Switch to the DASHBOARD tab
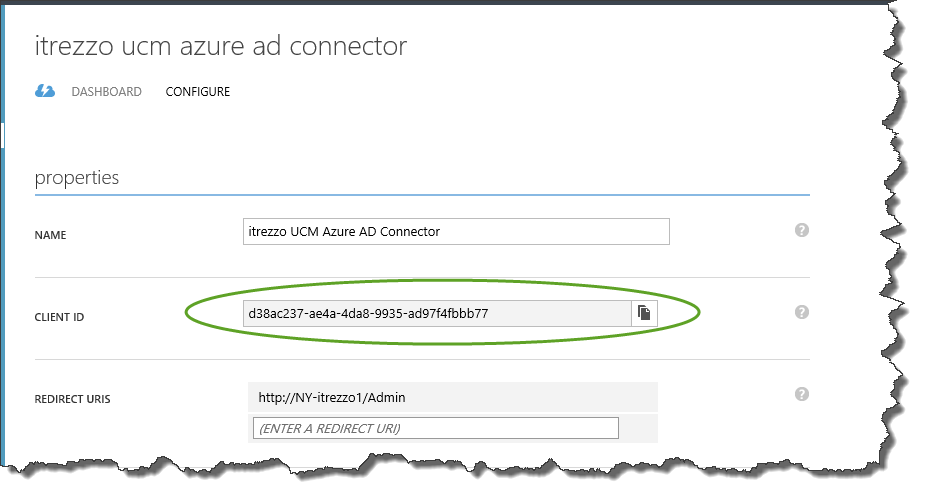The height and width of the screenshot is (499, 926). [106, 92]
